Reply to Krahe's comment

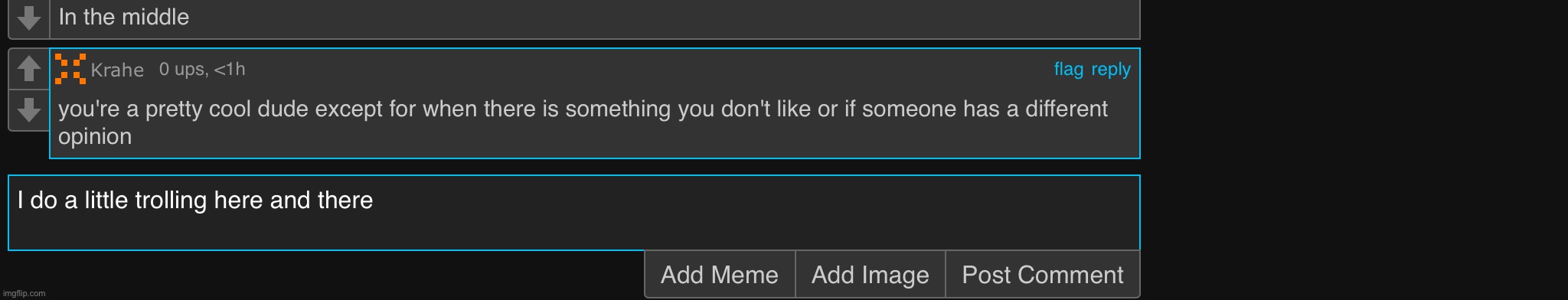coord(1111,70)
